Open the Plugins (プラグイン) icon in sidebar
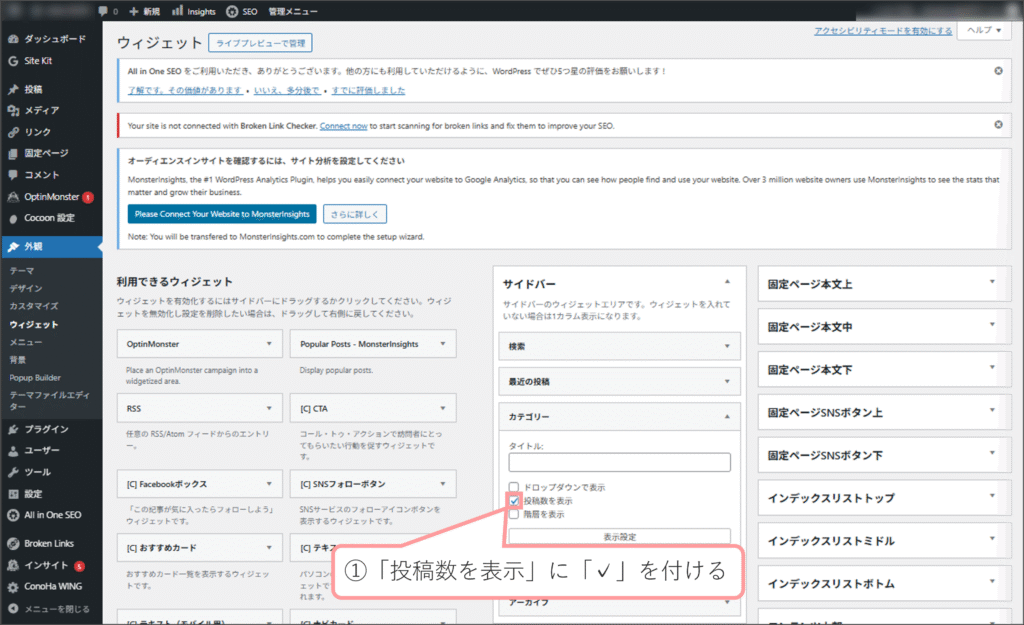The height and width of the screenshot is (625, 1024). 13,429
